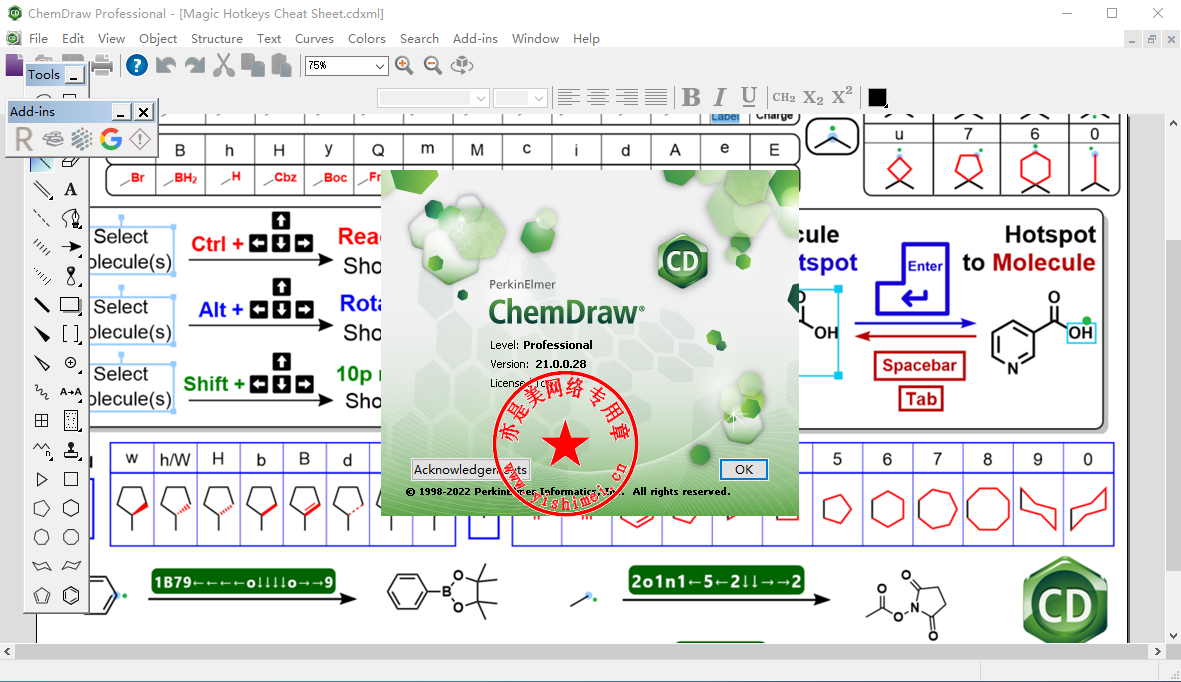Pick the Atom-to-Atom mapping tool
1181x682 pixels.
[71, 392]
